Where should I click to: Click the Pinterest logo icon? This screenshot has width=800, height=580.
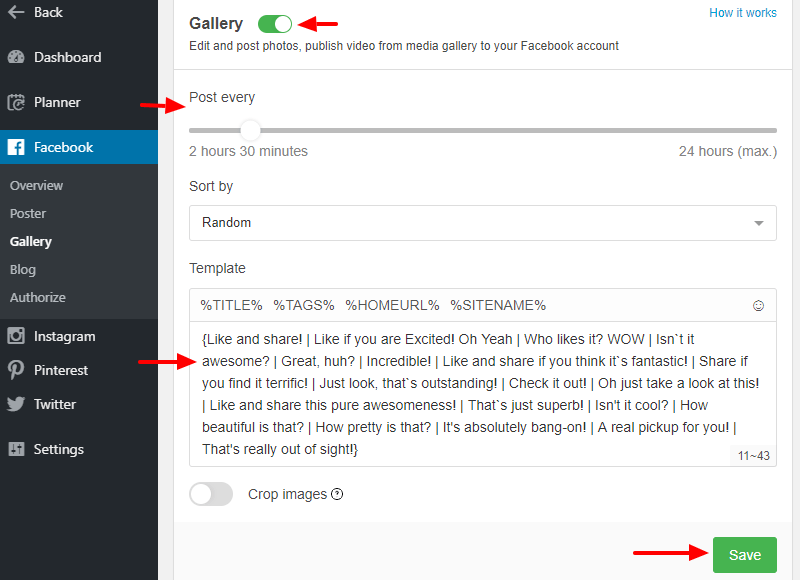[16, 370]
